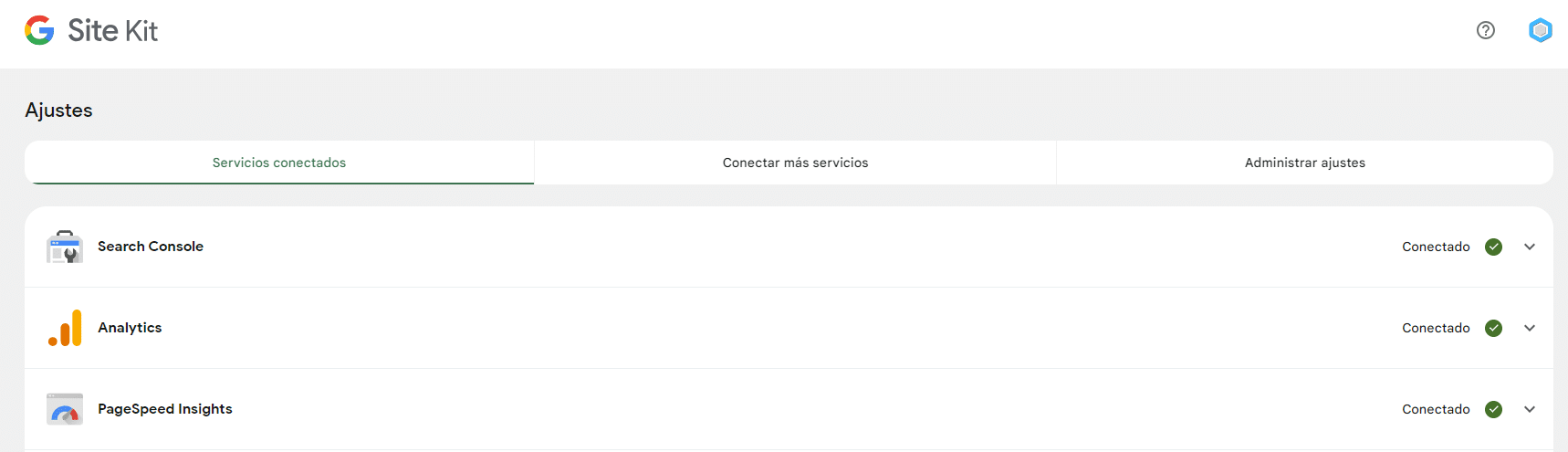This screenshot has height=452, width=1568.
Task: Click the Analytics service name
Action: click(x=130, y=328)
